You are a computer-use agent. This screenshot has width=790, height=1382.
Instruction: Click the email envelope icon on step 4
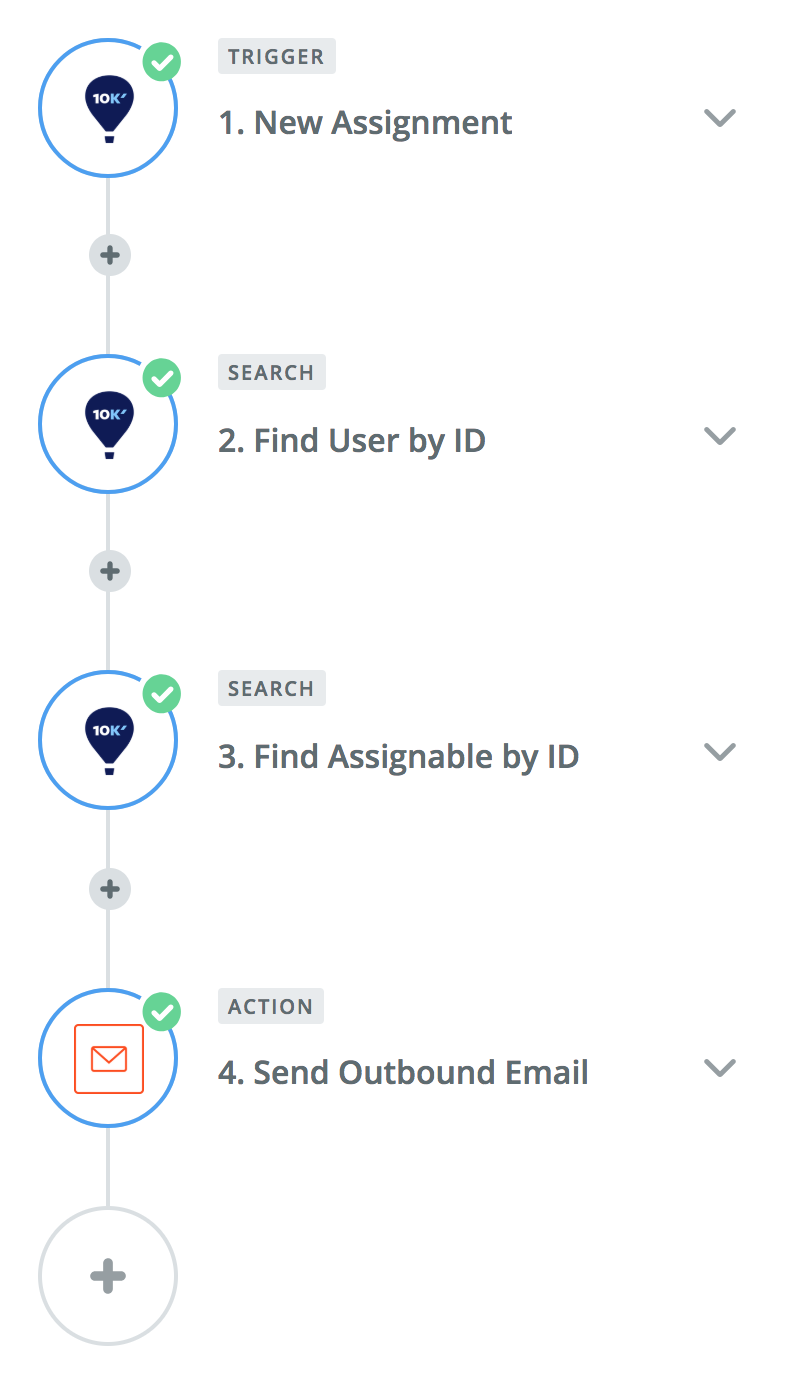pos(108,1058)
